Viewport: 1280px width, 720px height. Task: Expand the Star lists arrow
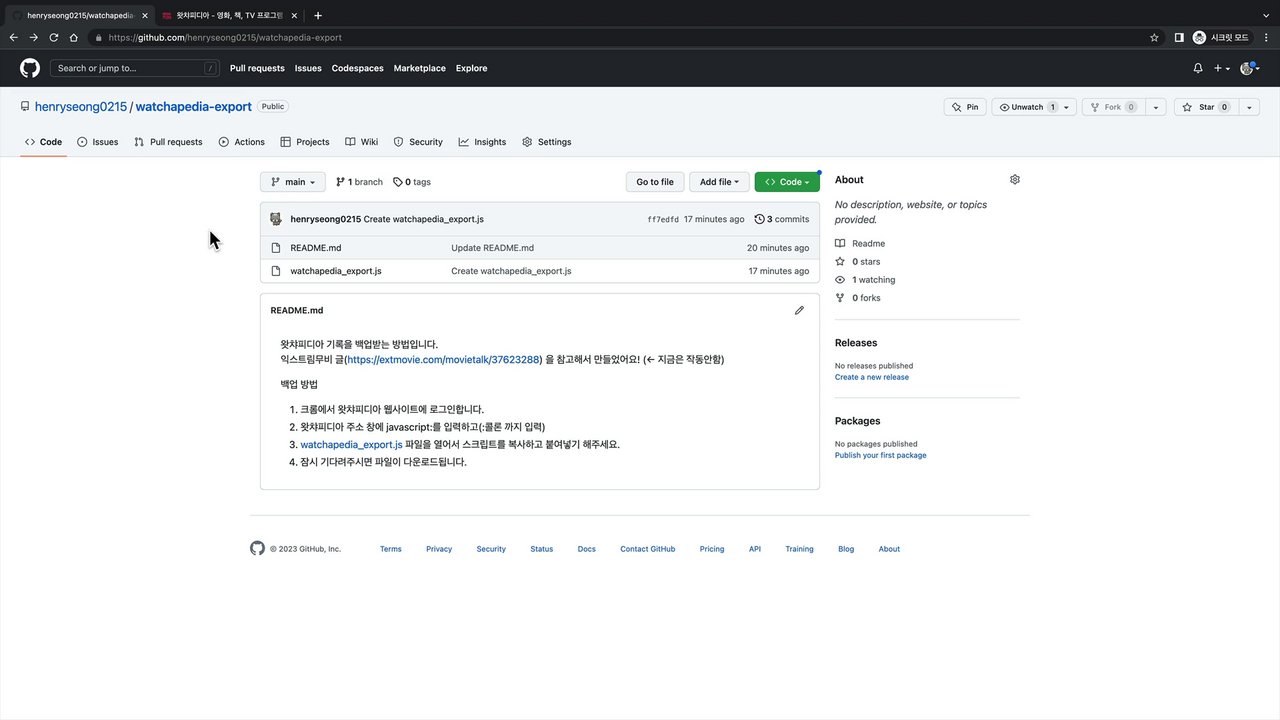coord(1250,107)
